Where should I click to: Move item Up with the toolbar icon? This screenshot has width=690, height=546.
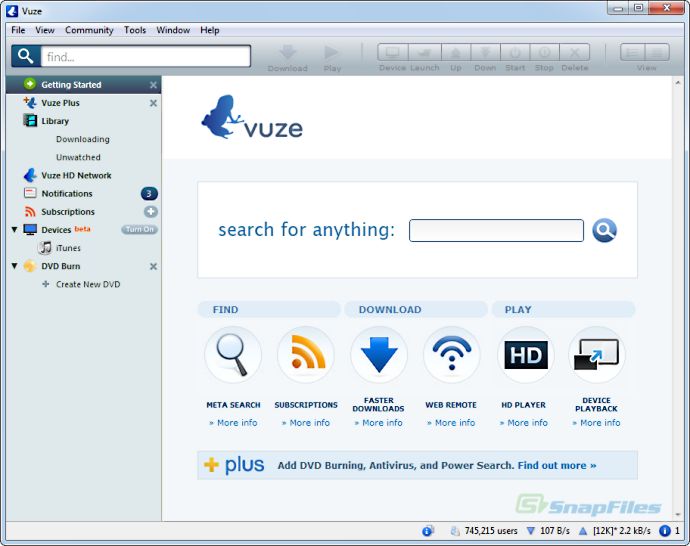(x=456, y=52)
